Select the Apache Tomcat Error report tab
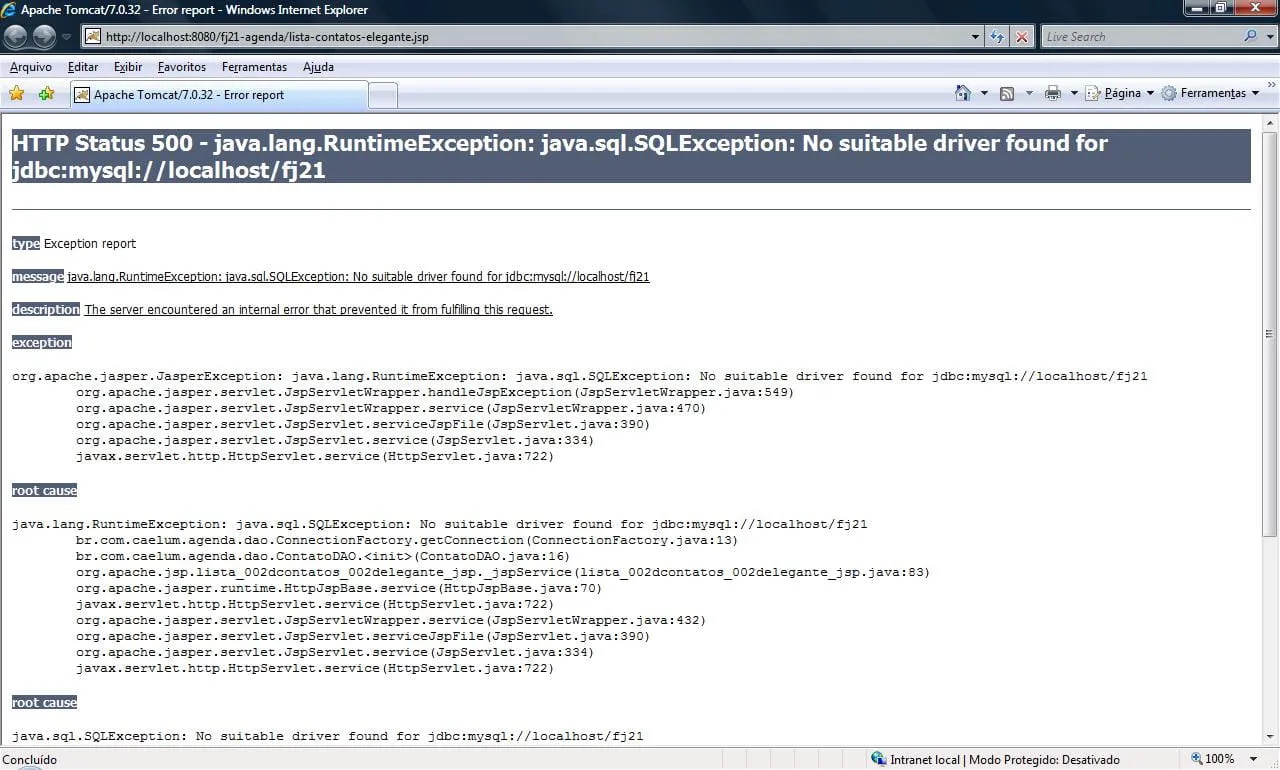This screenshot has width=1280, height=770. click(219, 95)
